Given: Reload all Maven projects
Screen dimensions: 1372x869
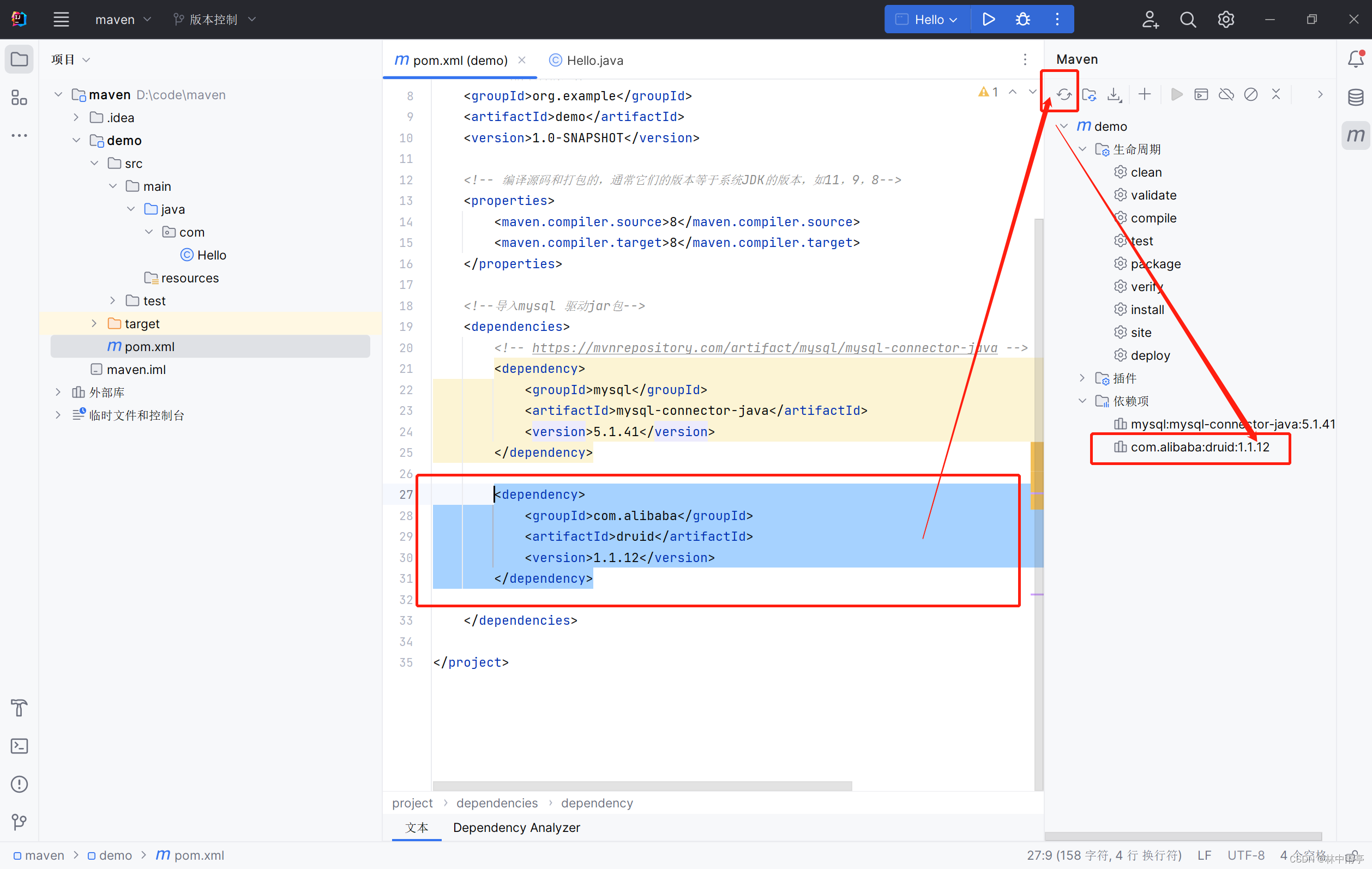Looking at the screenshot, I should (1064, 94).
